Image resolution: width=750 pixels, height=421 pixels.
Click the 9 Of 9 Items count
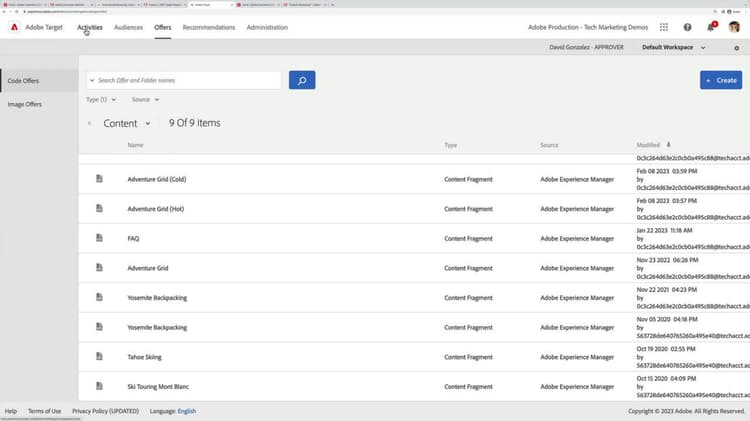194,123
